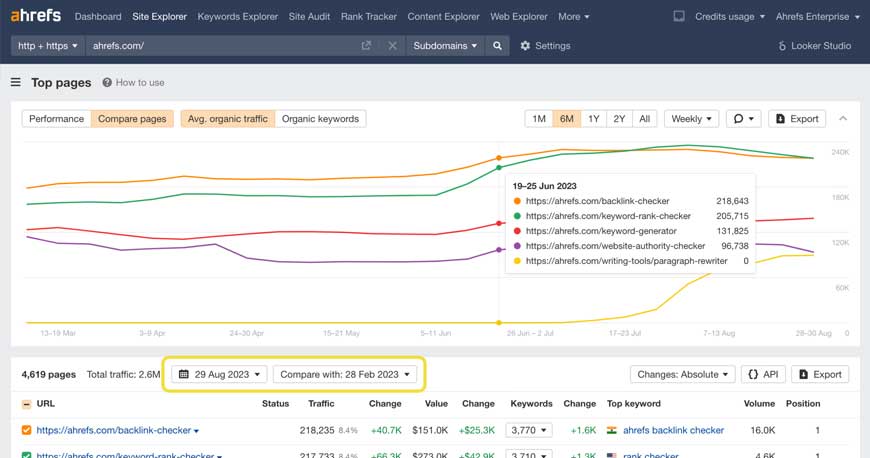Click the Ahrefs logo

36,16
